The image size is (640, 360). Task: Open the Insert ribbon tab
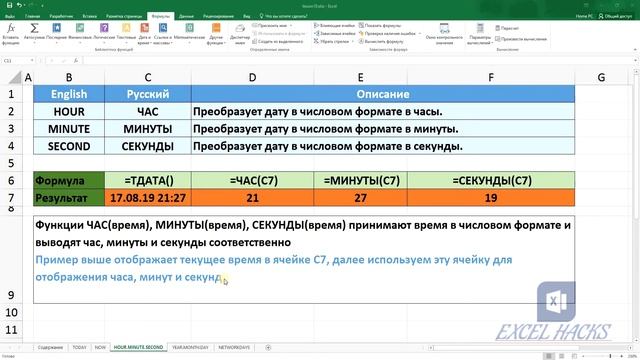89,16
